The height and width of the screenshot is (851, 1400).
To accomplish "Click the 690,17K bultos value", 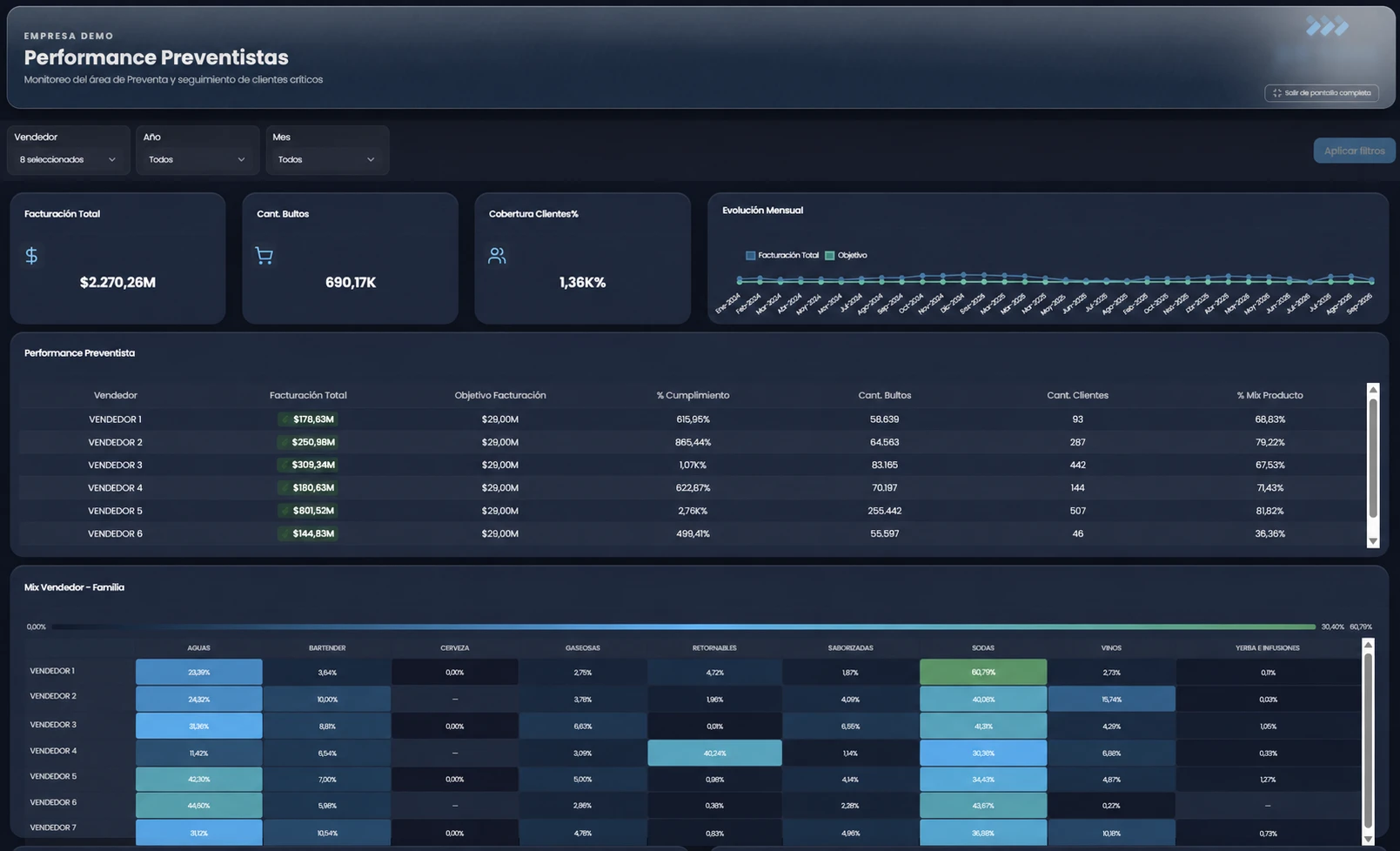I will tap(351, 282).
